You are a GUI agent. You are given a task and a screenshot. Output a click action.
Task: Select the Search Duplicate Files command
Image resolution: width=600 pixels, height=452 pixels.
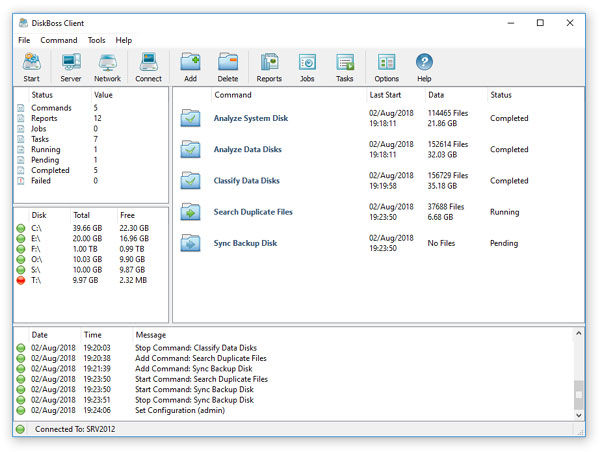[x=253, y=212]
